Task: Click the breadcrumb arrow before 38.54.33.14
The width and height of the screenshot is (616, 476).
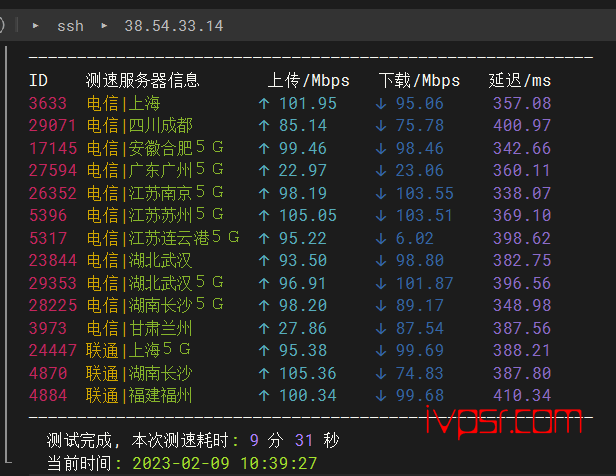Action: (104, 26)
